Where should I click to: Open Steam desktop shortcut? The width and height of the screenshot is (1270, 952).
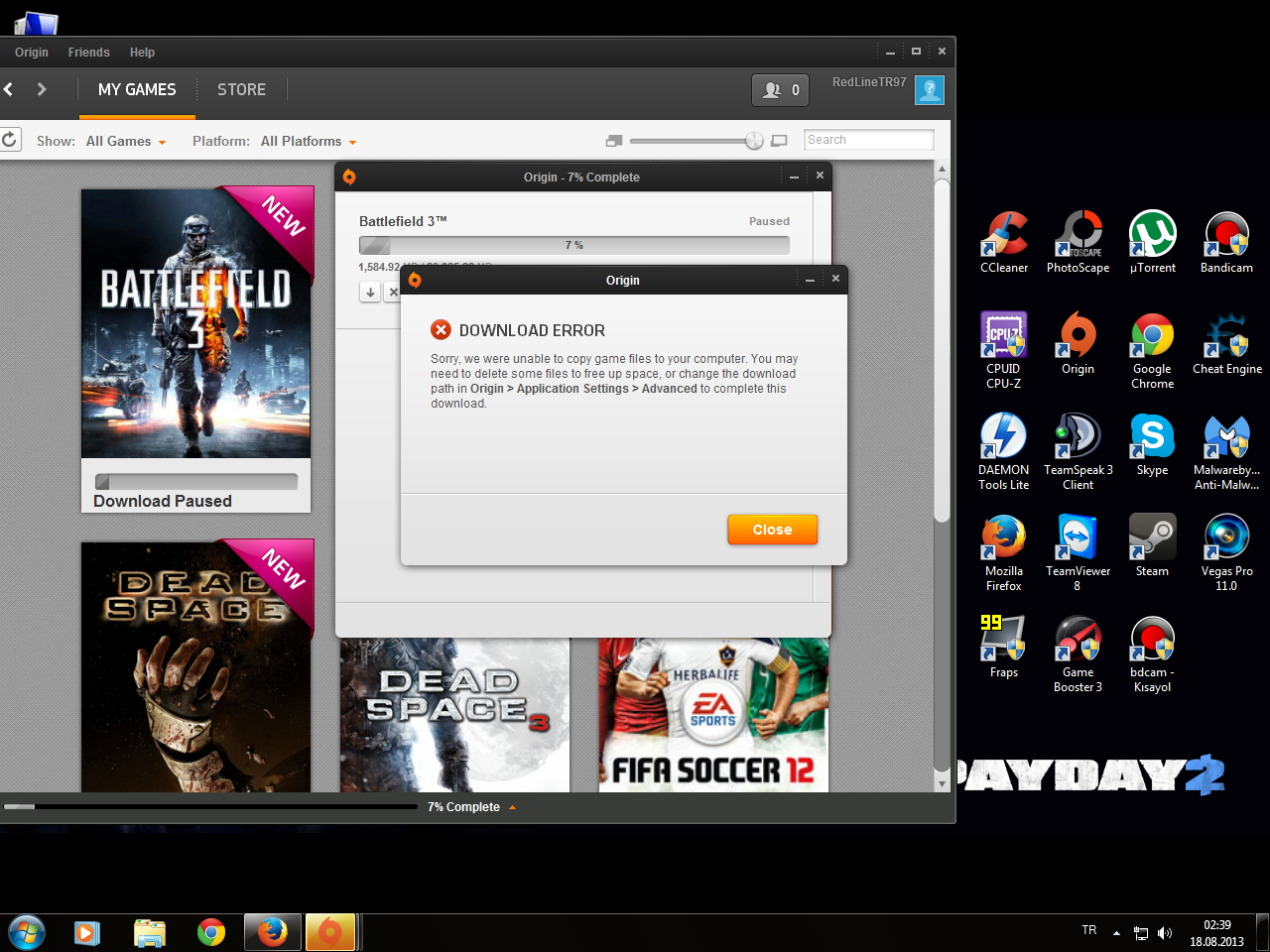pos(1153,545)
